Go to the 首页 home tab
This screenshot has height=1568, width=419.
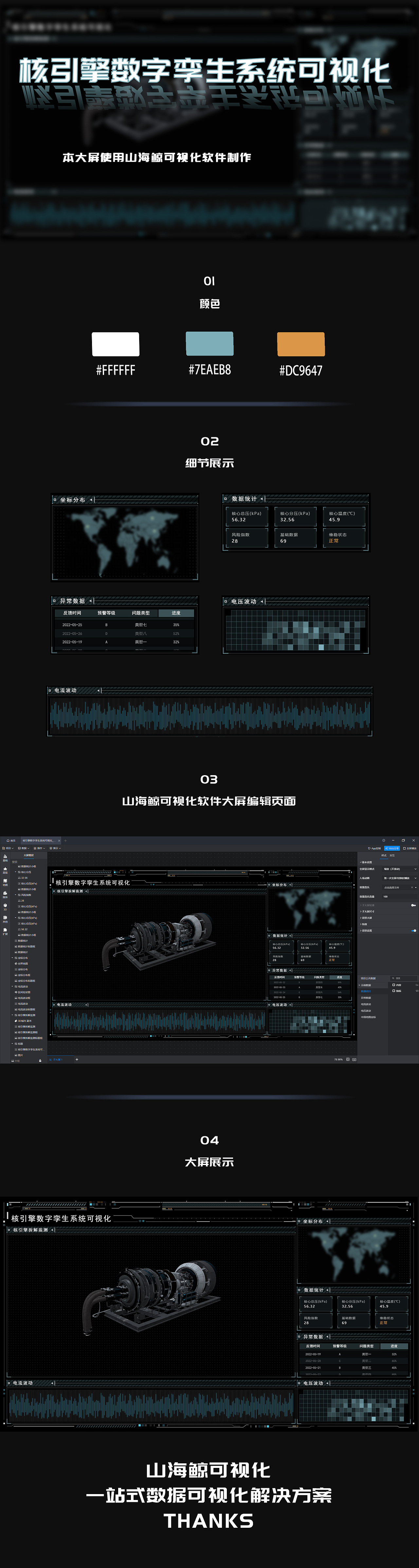pyautogui.click(x=10, y=841)
